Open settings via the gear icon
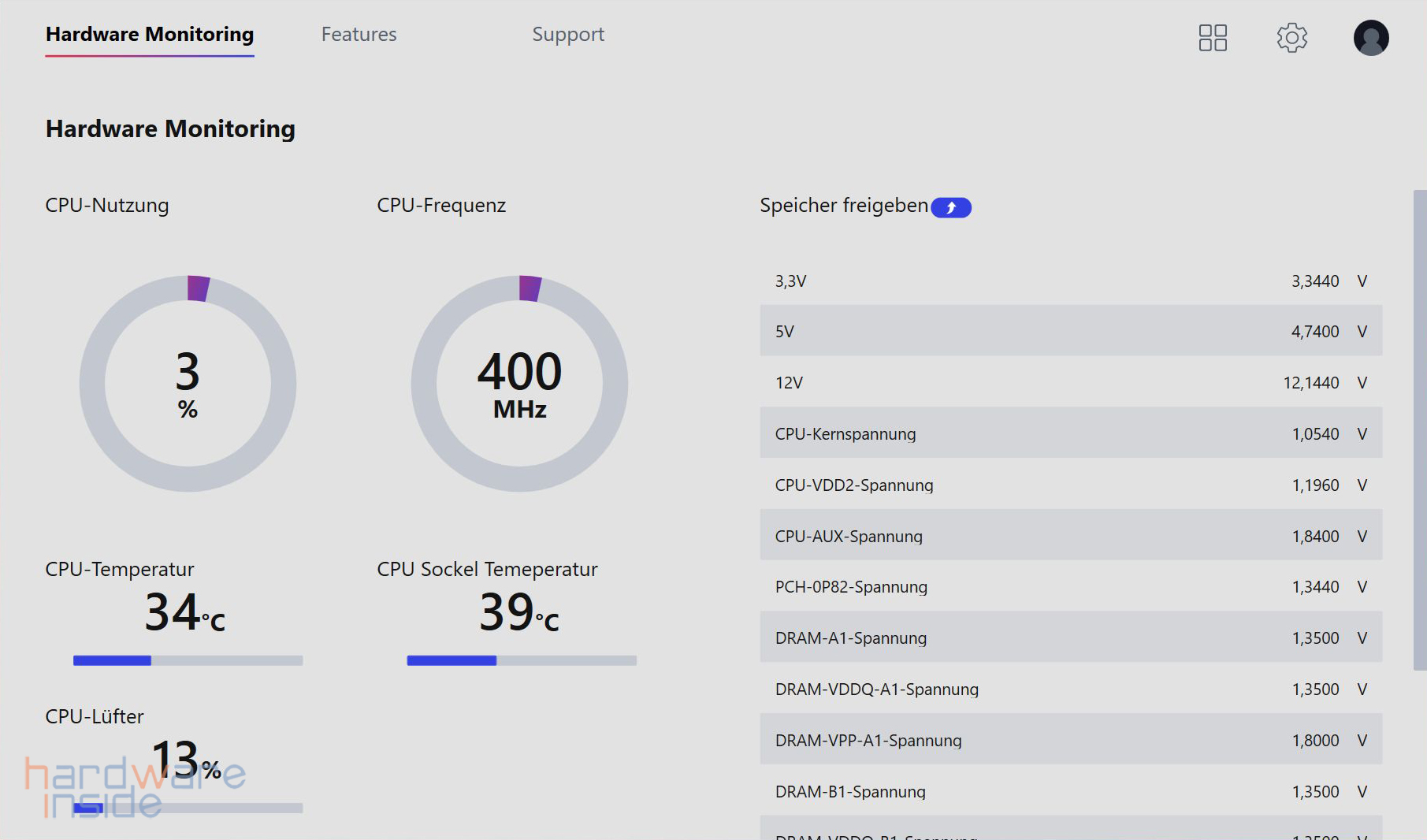 1291,38
